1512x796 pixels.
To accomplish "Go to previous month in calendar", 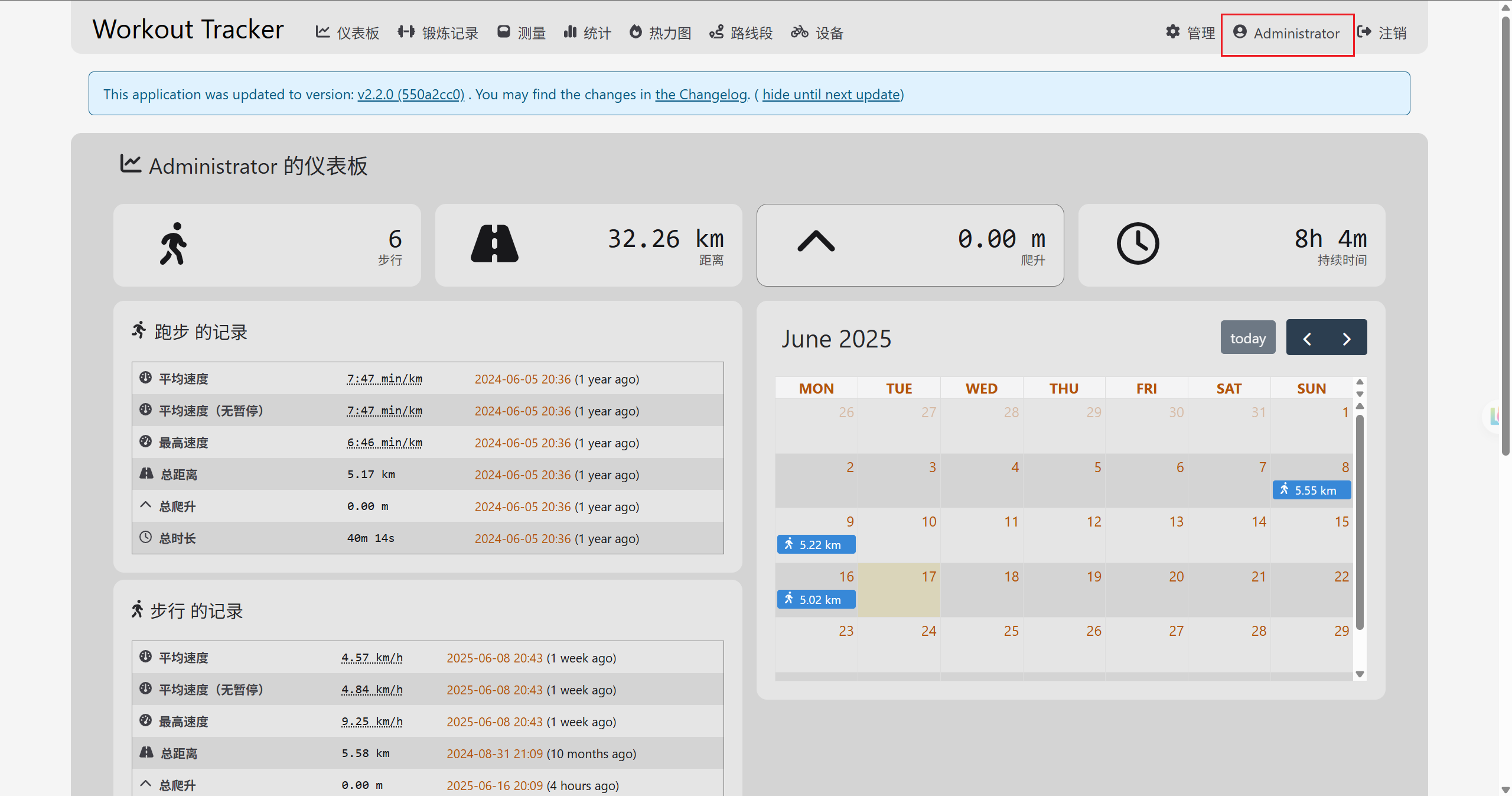I will [x=1307, y=338].
